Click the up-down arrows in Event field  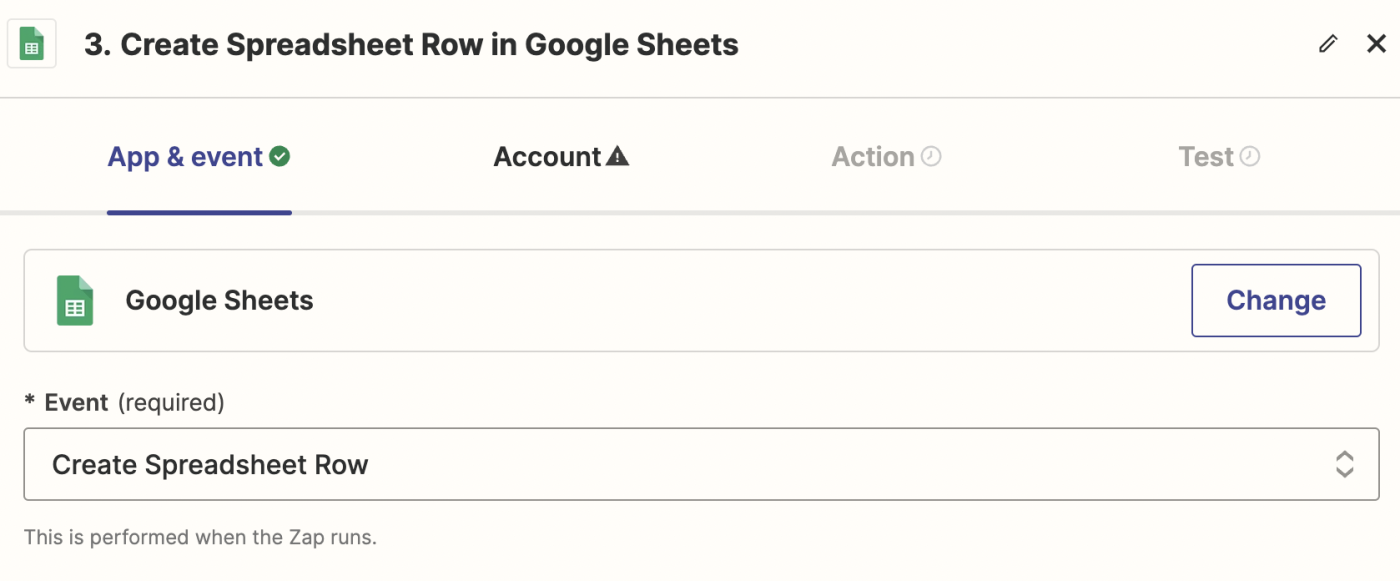coord(1345,465)
